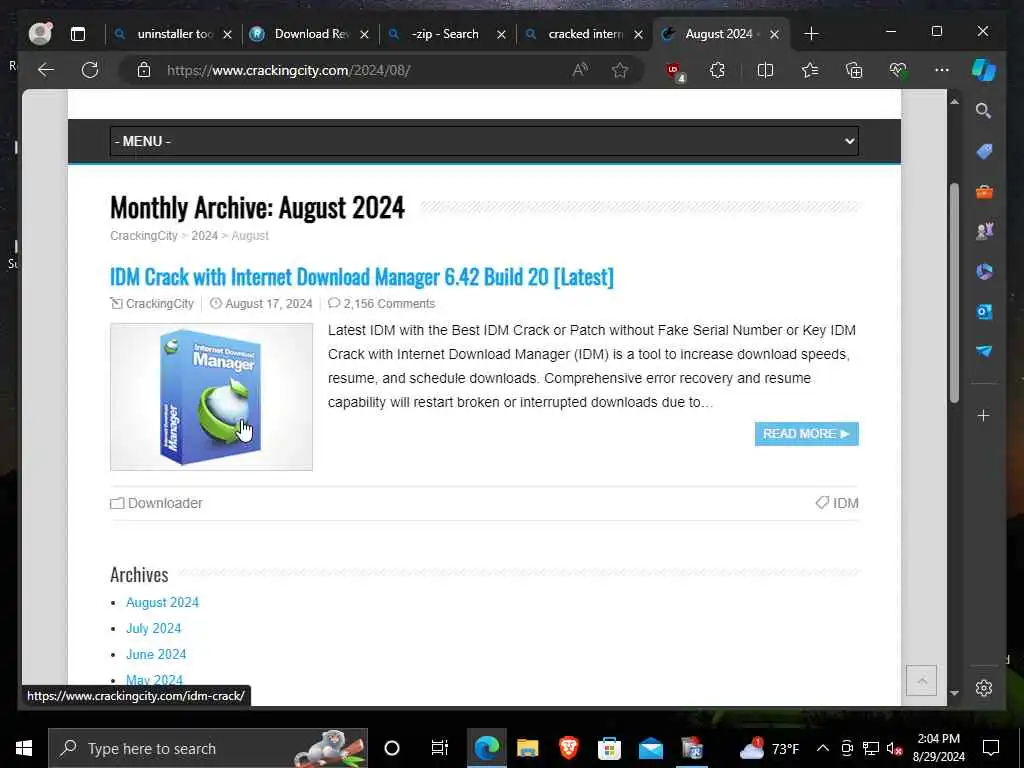The width and height of the screenshot is (1024, 768).
Task: Open the August 2024 archive link
Action: point(162,602)
